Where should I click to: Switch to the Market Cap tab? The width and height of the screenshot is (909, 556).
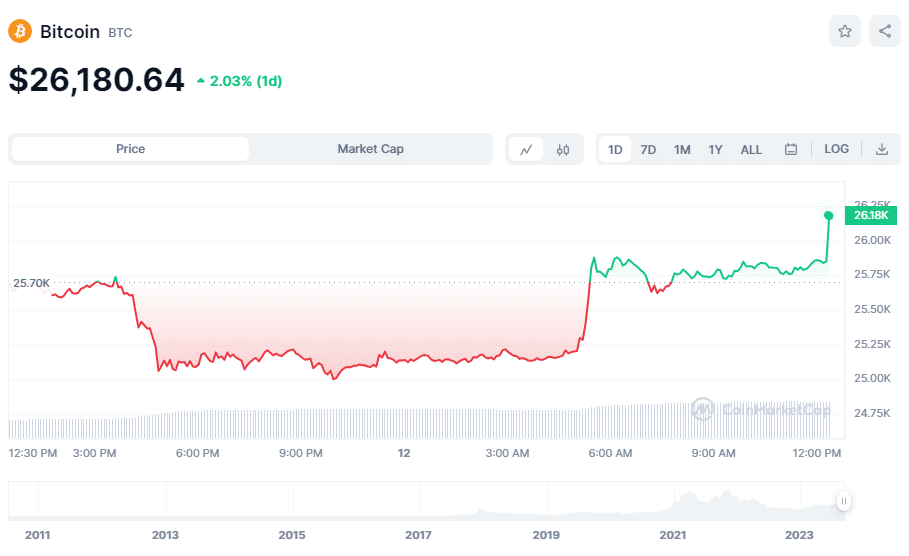coord(370,149)
